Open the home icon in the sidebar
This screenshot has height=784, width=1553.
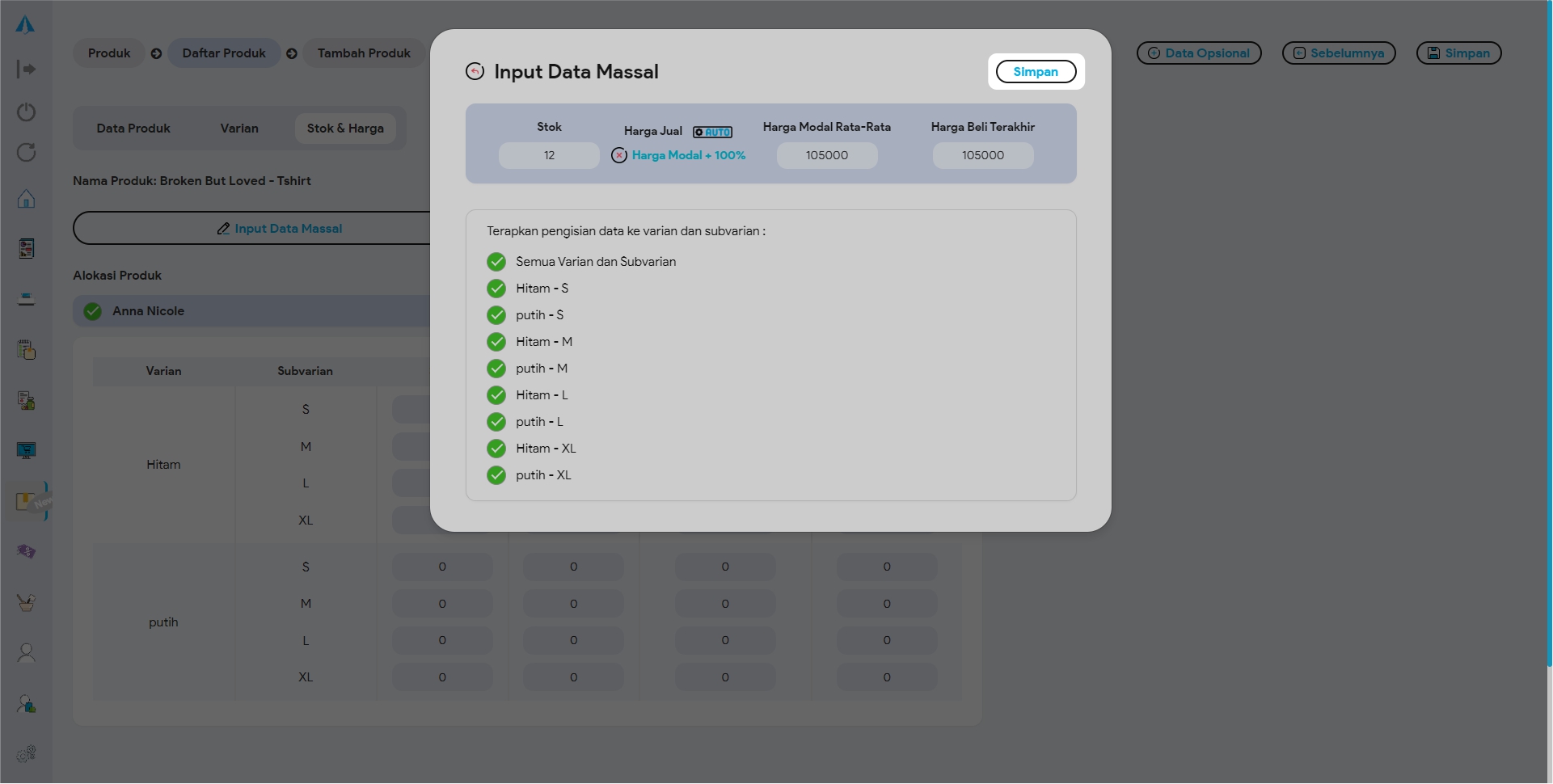26,199
